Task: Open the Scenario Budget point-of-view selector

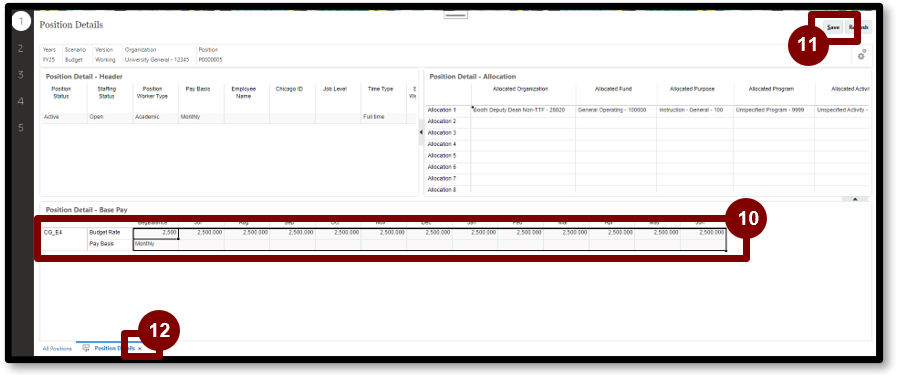Action: [75, 55]
